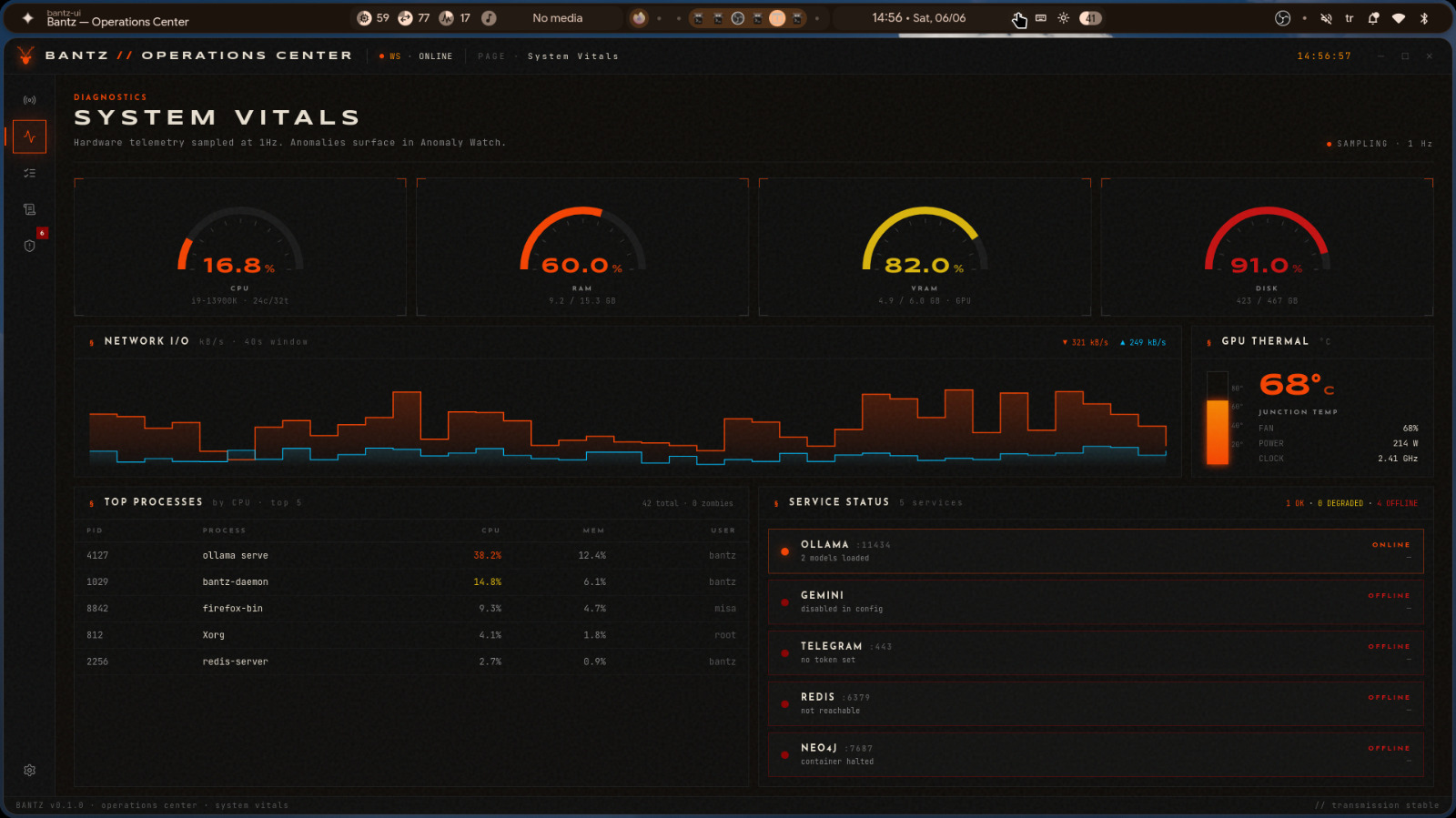Click the firefox-bin process row
Screen dimensions: 1456x818
tap(411, 609)
